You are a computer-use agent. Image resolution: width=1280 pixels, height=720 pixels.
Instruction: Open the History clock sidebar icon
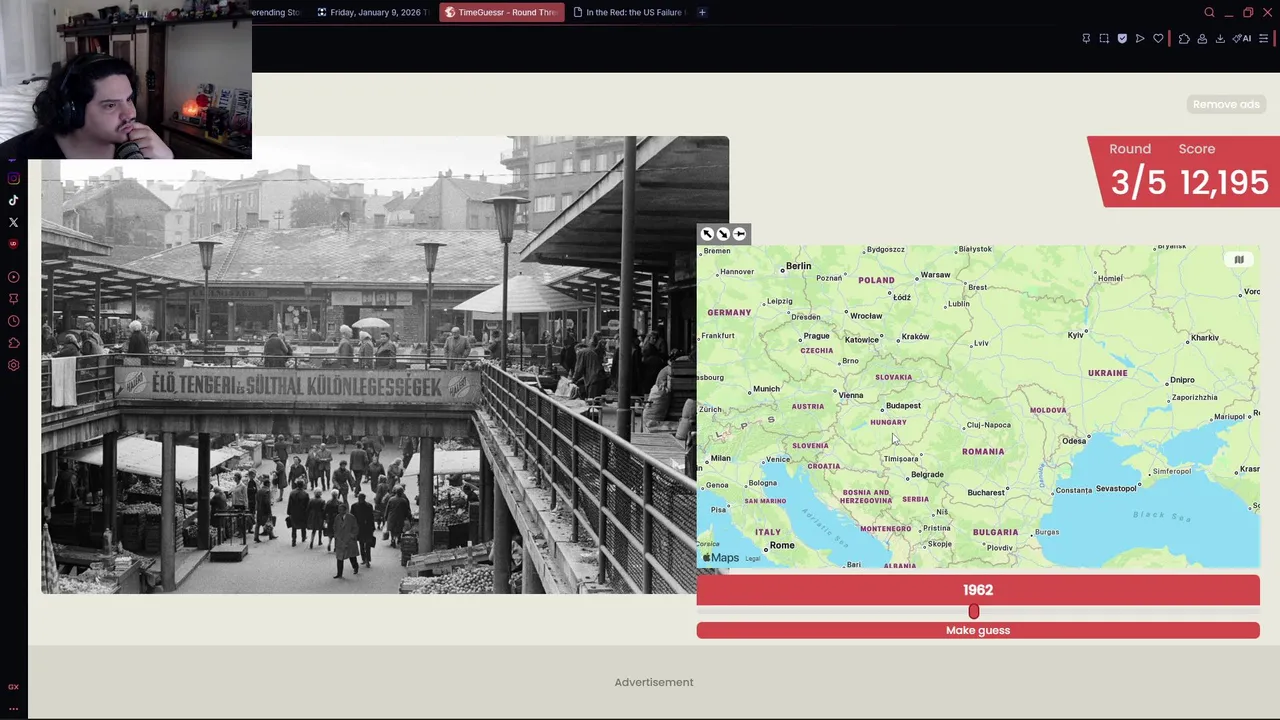tap(13, 321)
